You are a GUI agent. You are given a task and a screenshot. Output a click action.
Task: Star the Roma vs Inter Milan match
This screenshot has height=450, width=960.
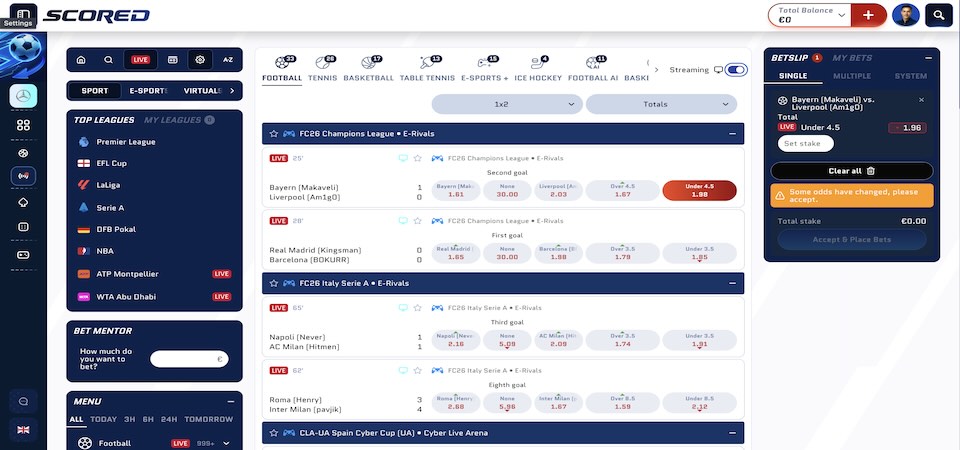(x=418, y=370)
